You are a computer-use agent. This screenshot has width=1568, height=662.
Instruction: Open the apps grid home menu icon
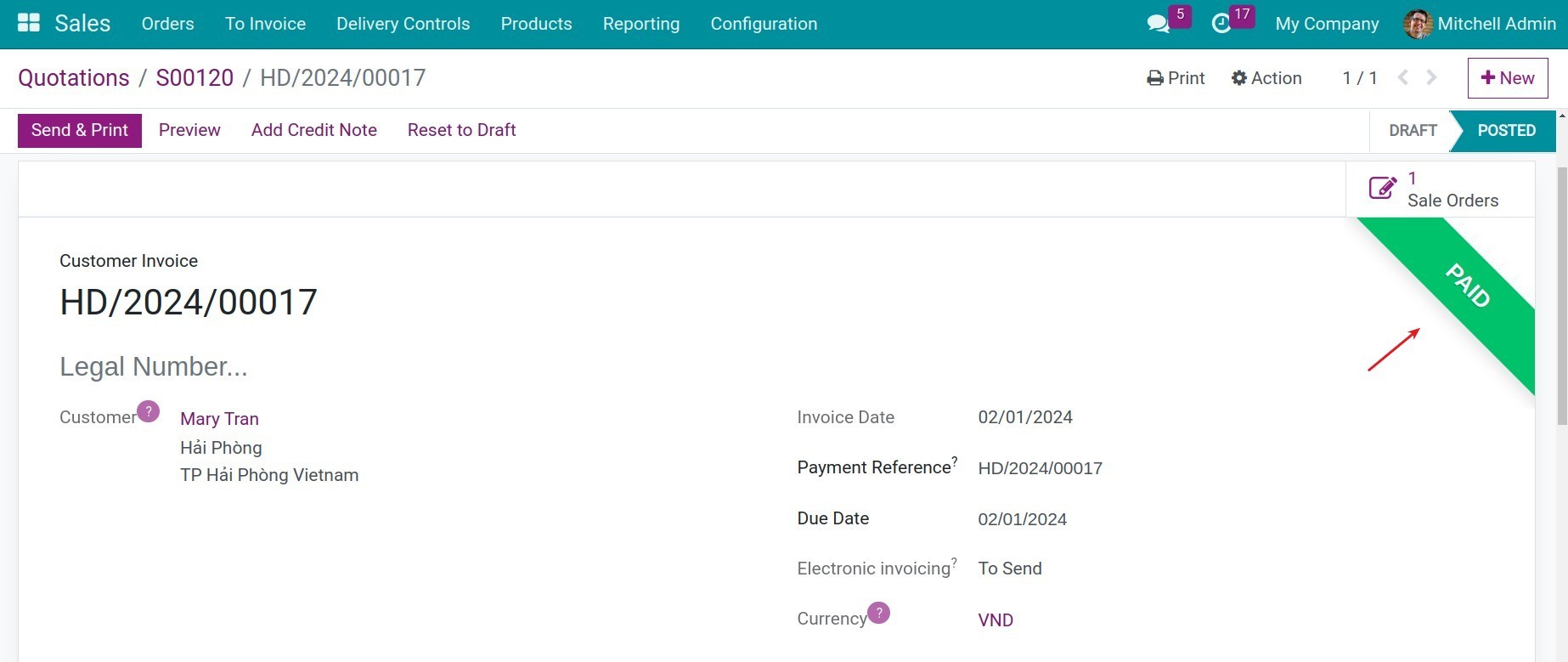point(29,23)
